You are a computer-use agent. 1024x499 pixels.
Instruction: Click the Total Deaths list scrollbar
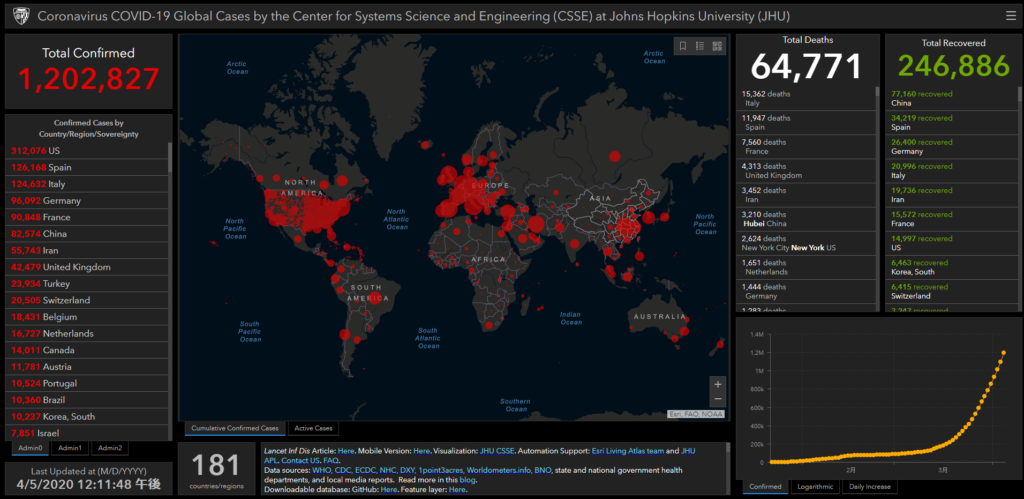point(876,200)
